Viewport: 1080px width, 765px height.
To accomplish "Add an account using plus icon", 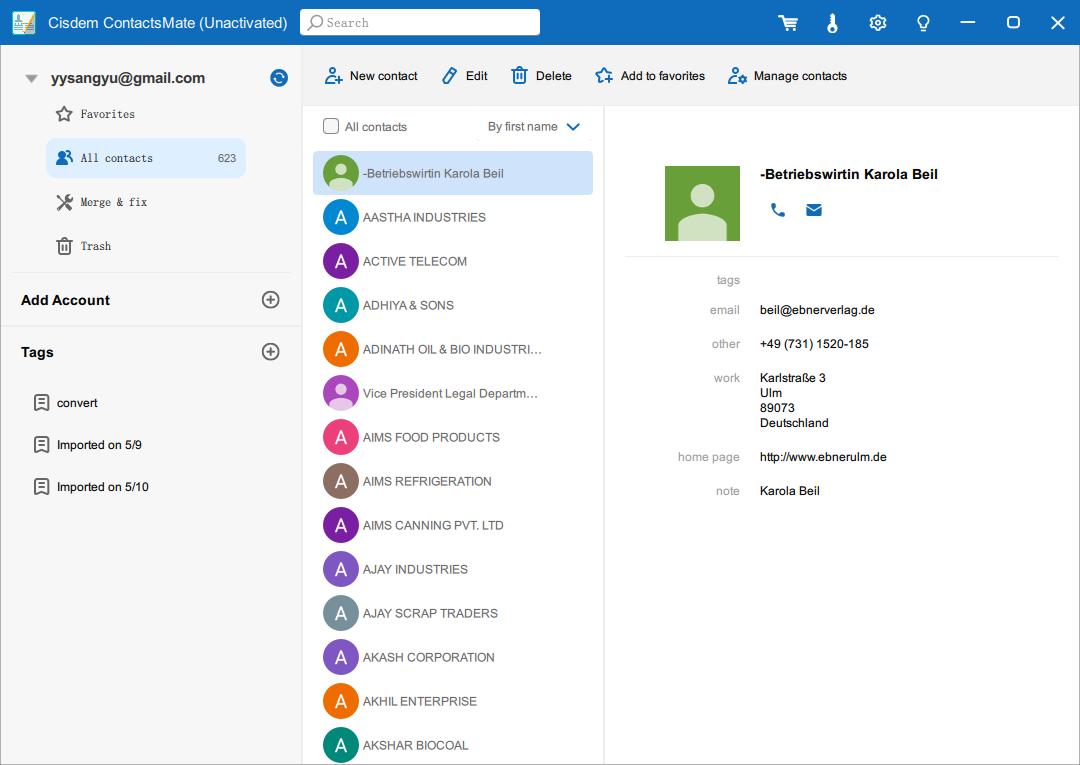I will click(x=270, y=300).
